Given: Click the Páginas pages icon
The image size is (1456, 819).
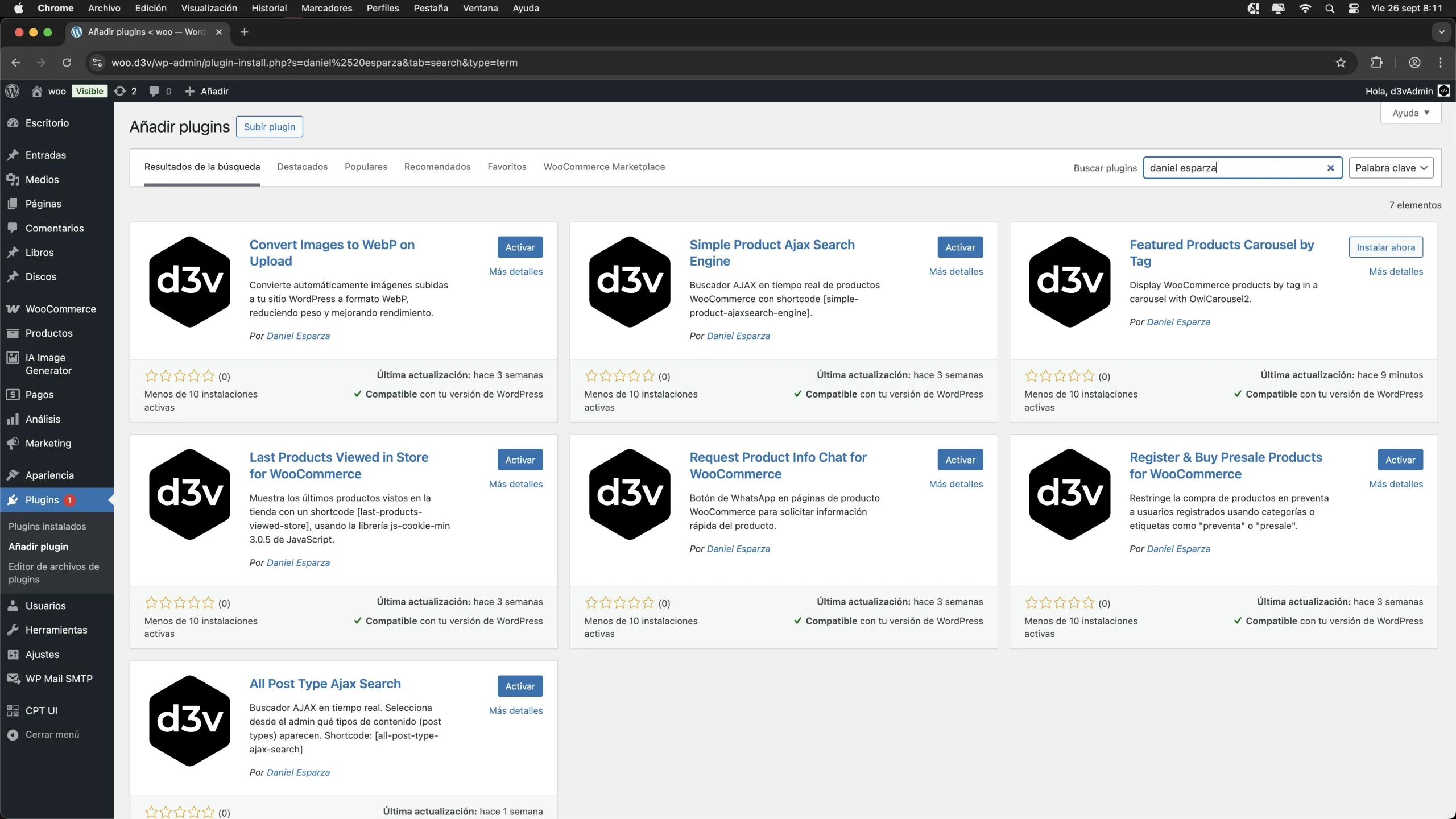Looking at the screenshot, I should pyautogui.click(x=13, y=204).
